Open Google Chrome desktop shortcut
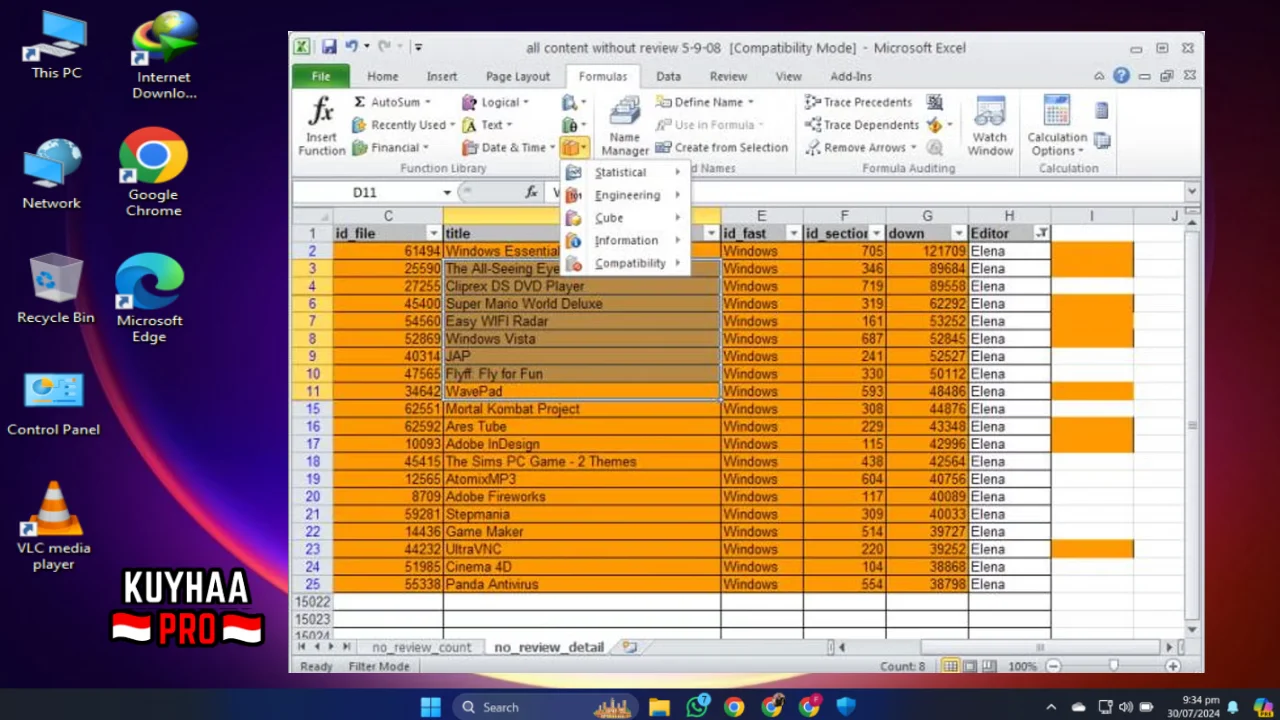Image resolution: width=1280 pixels, height=720 pixels. pyautogui.click(x=153, y=172)
